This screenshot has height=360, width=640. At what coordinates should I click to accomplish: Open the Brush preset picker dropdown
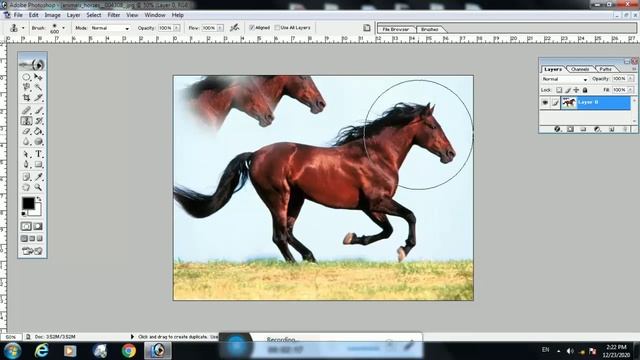tap(63, 28)
